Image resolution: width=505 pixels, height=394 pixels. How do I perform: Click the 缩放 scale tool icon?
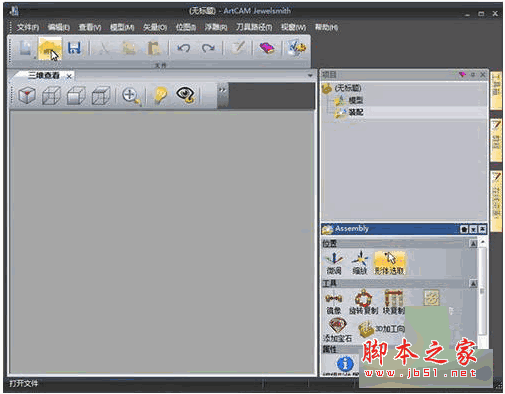[x=360, y=263]
